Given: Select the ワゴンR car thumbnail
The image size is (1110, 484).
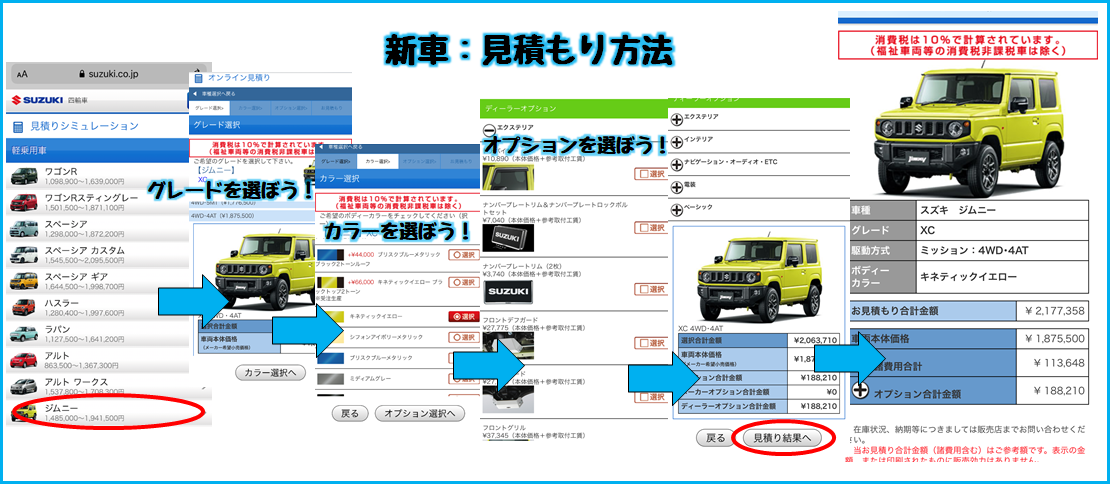Looking at the screenshot, I should coord(24,178).
